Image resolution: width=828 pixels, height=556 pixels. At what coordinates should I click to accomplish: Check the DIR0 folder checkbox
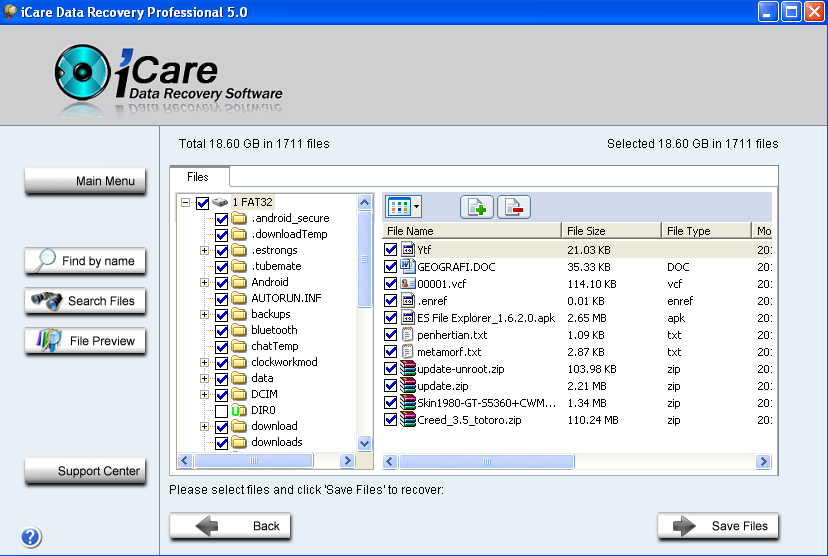point(221,411)
